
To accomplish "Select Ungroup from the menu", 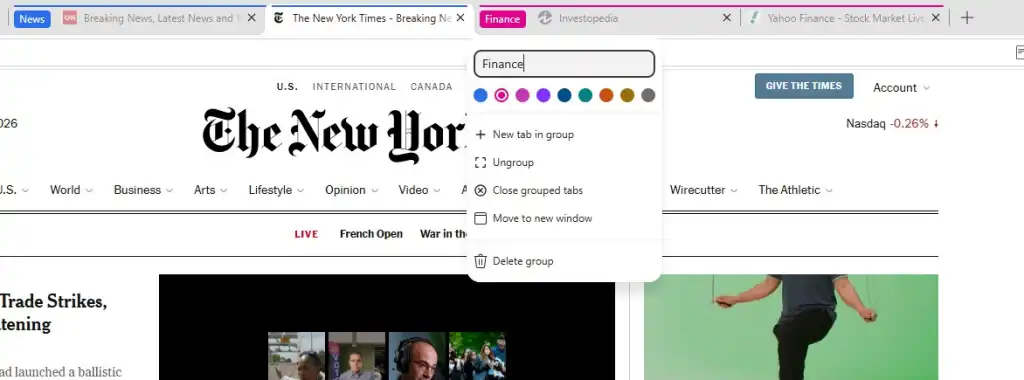I will pos(564,163).
